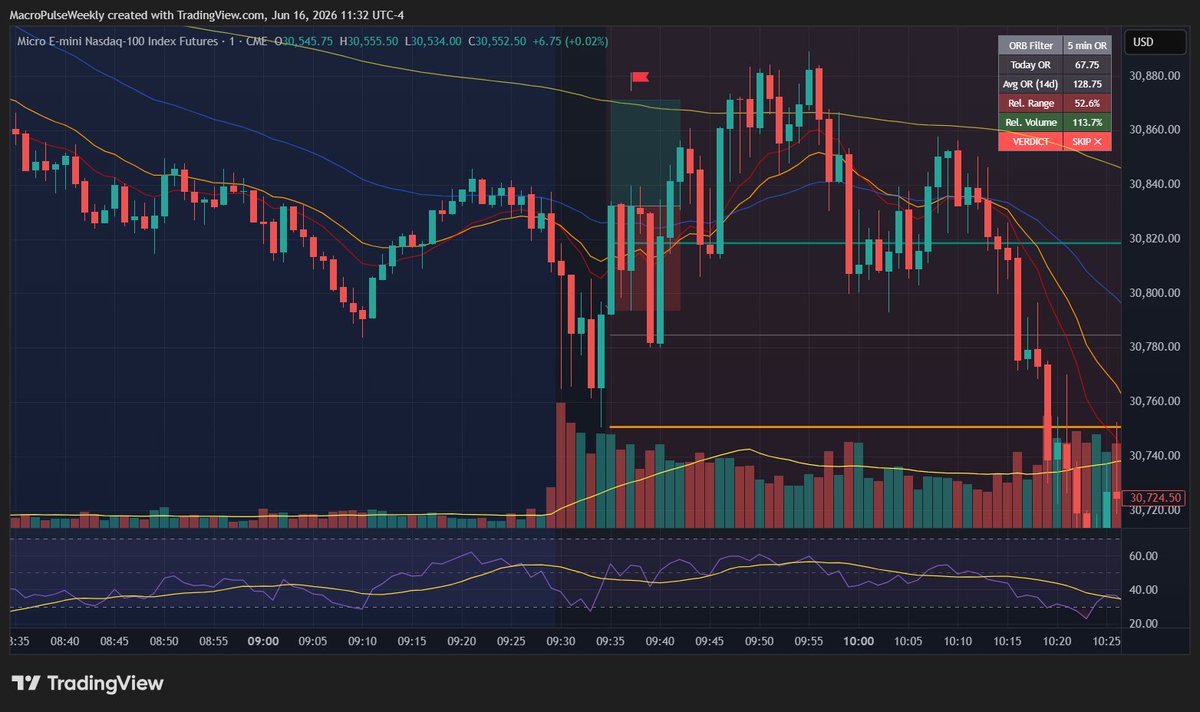1200x712 pixels.
Task: Click the 30,860.00 price axis label
Action: click(x=1156, y=130)
